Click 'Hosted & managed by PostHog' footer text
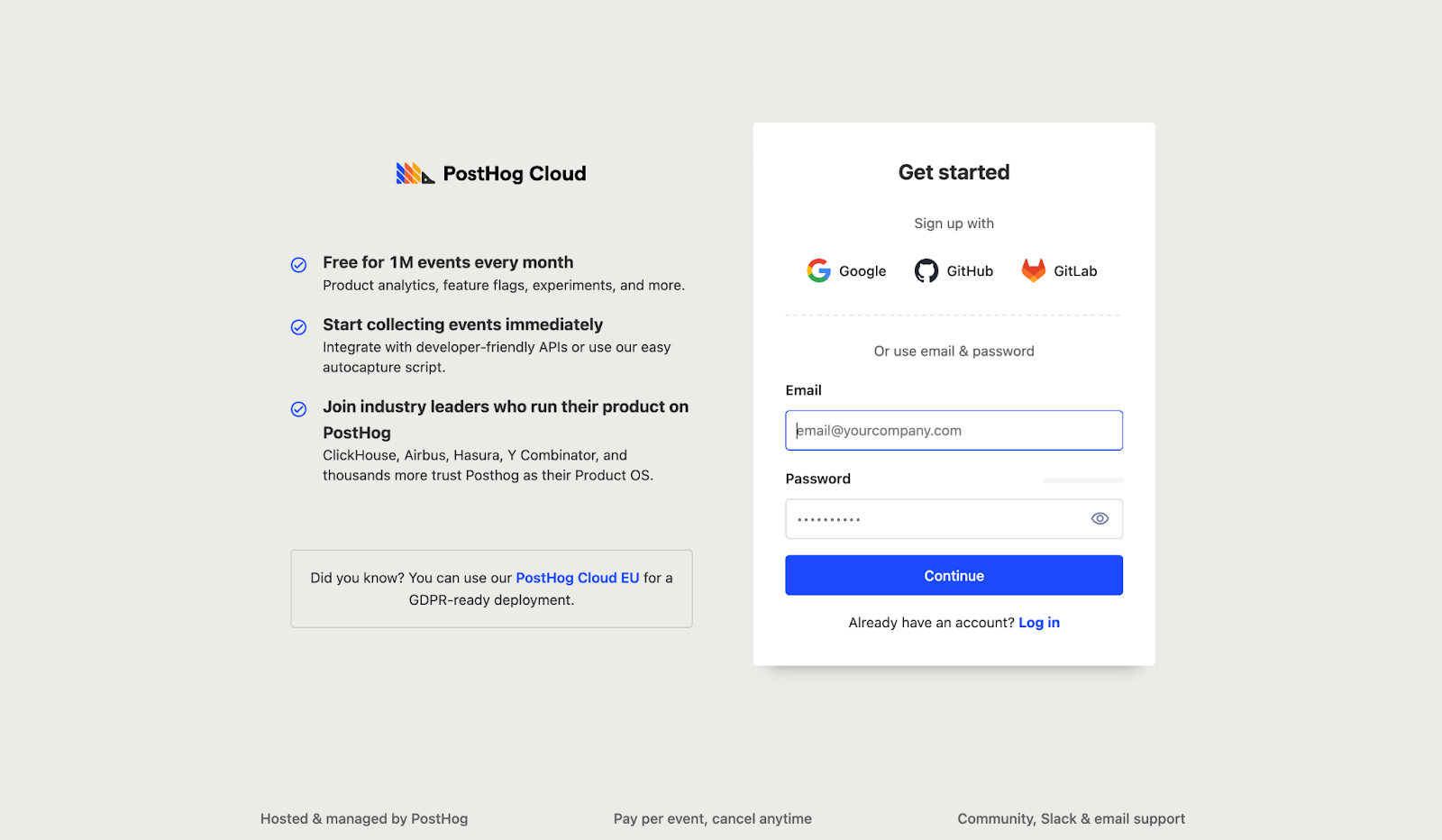Viewport: 1442px width, 840px height. coord(364,818)
